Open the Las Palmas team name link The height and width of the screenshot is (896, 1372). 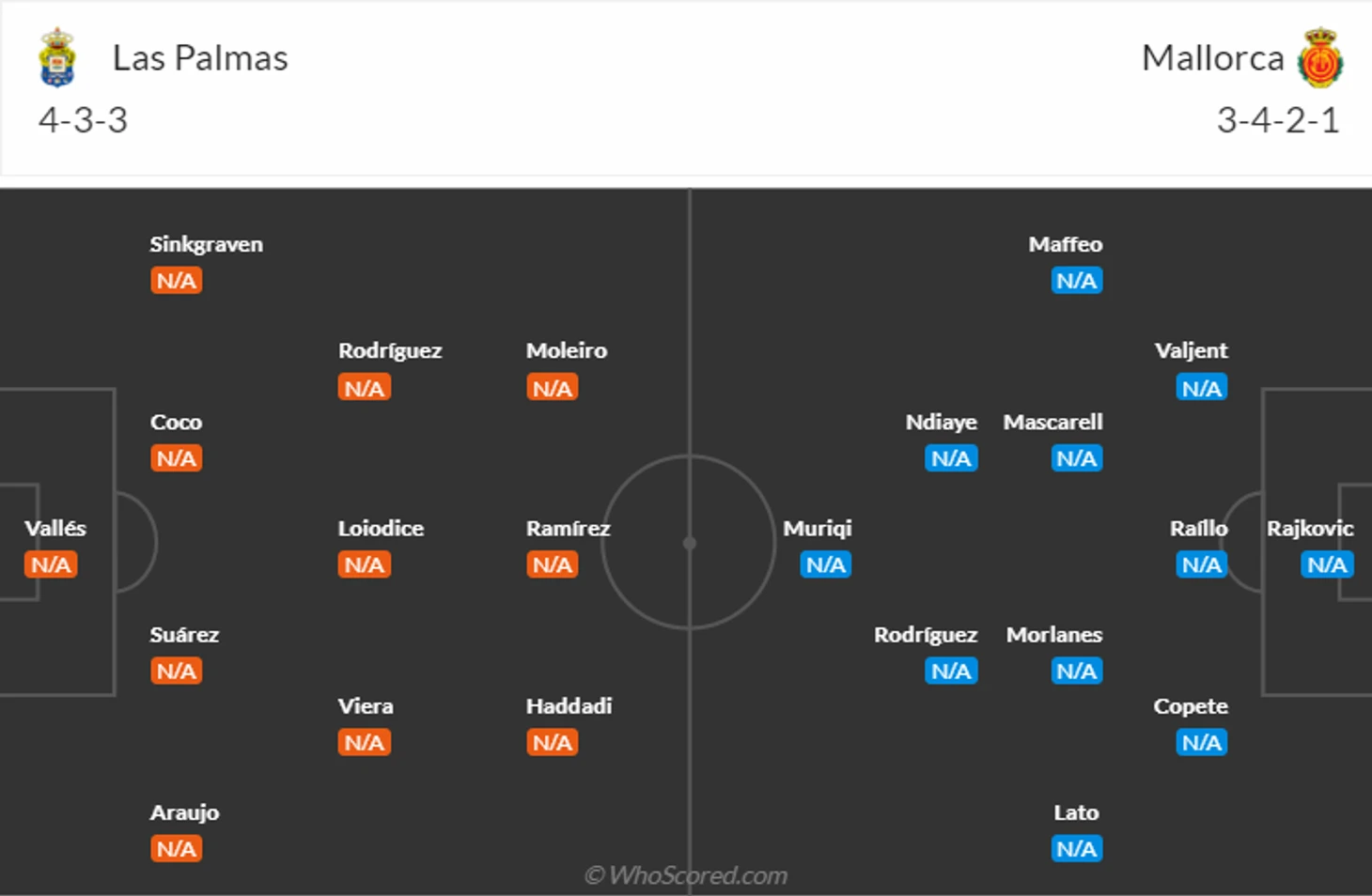(x=200, y=58)
